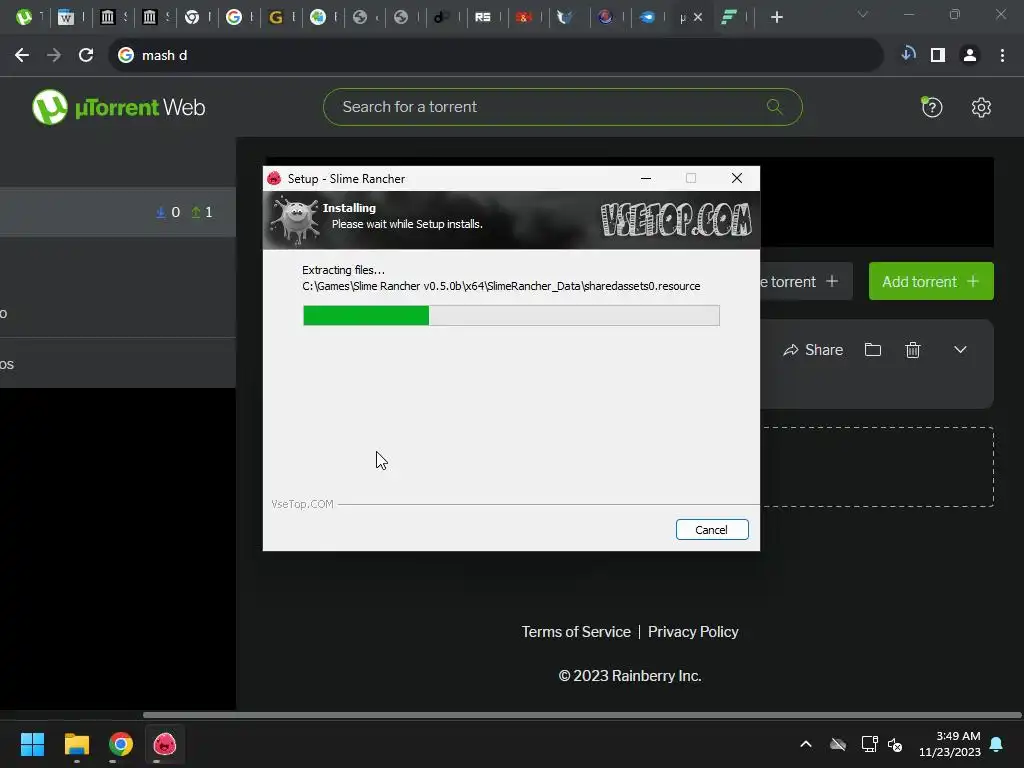Open a new browser tab
The image size is (1024, 768).
pos(776,18)
